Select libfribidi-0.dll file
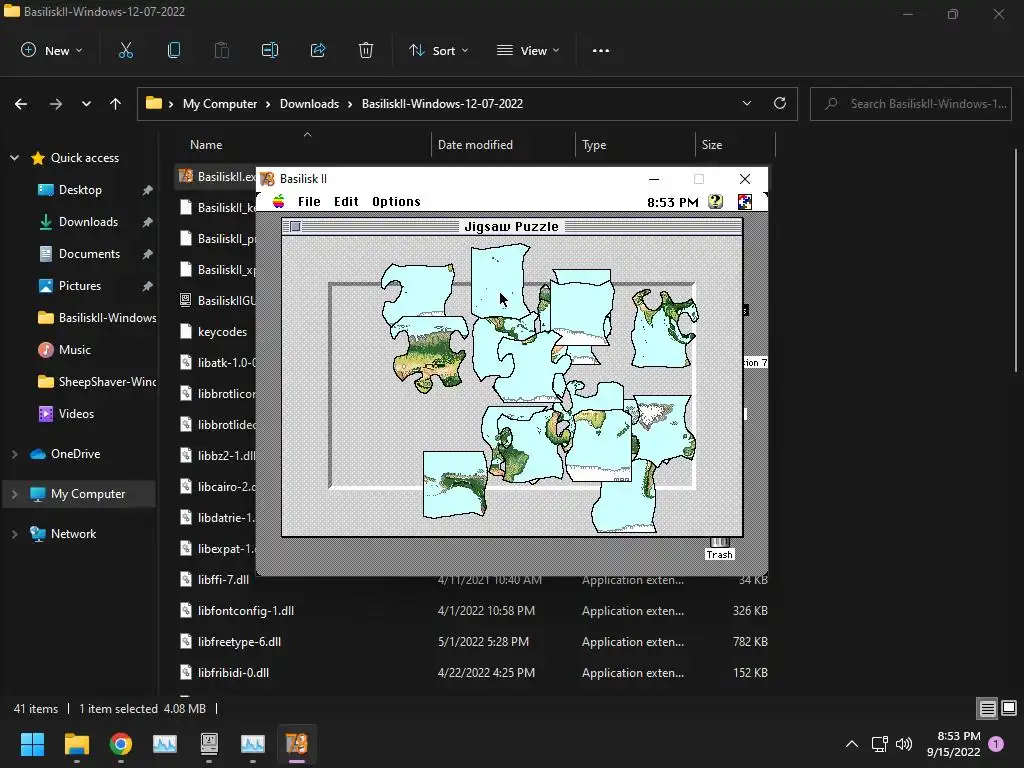Image resolution: width=1024 pixels, height=768 pixels. point(233,673)
